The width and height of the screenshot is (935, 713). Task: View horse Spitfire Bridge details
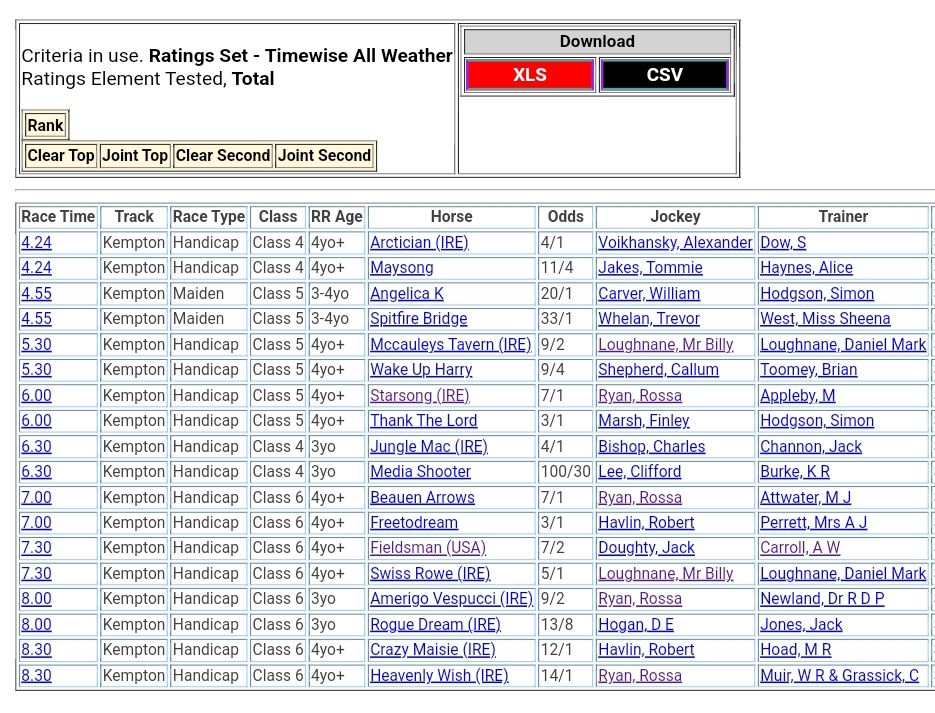pyautogui.click(x=418, y=319)
